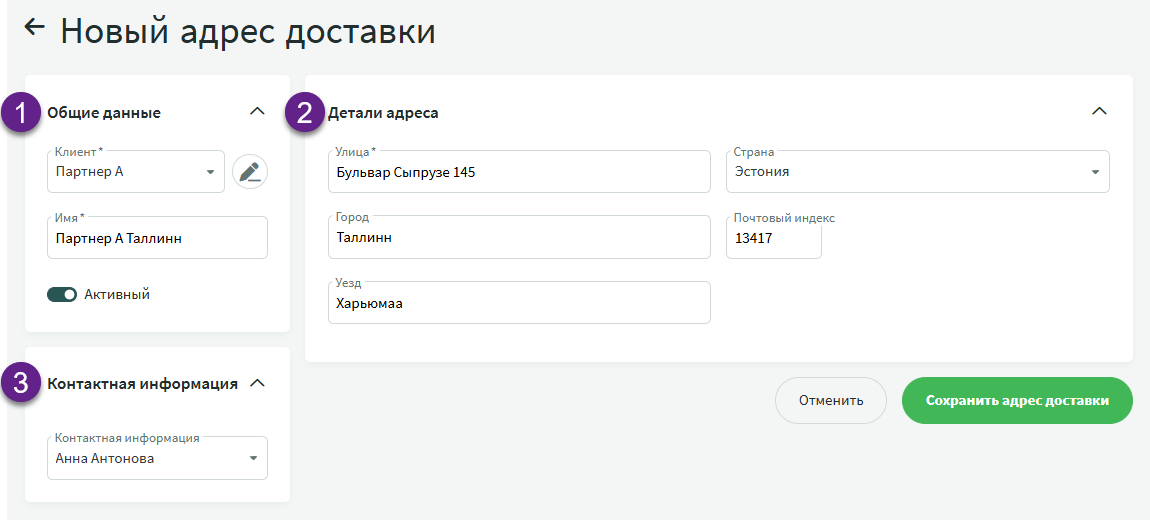Collapse the Детали адреса section

pyautogui.click(x=1099, y=111)
